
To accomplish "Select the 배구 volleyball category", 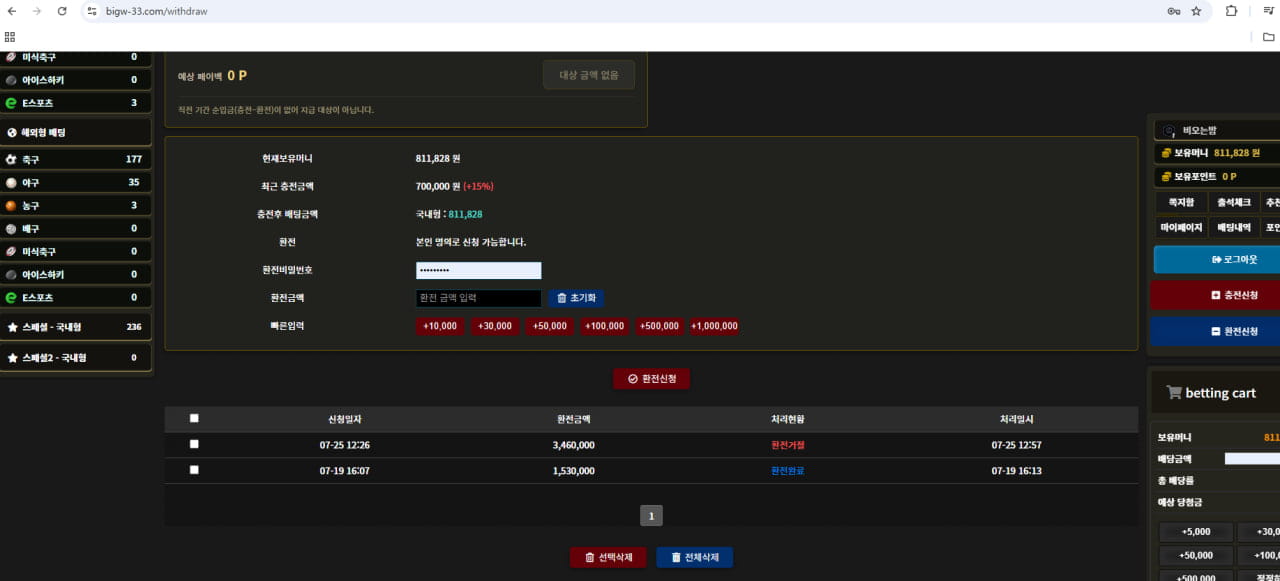I will (x=75, y=228).
